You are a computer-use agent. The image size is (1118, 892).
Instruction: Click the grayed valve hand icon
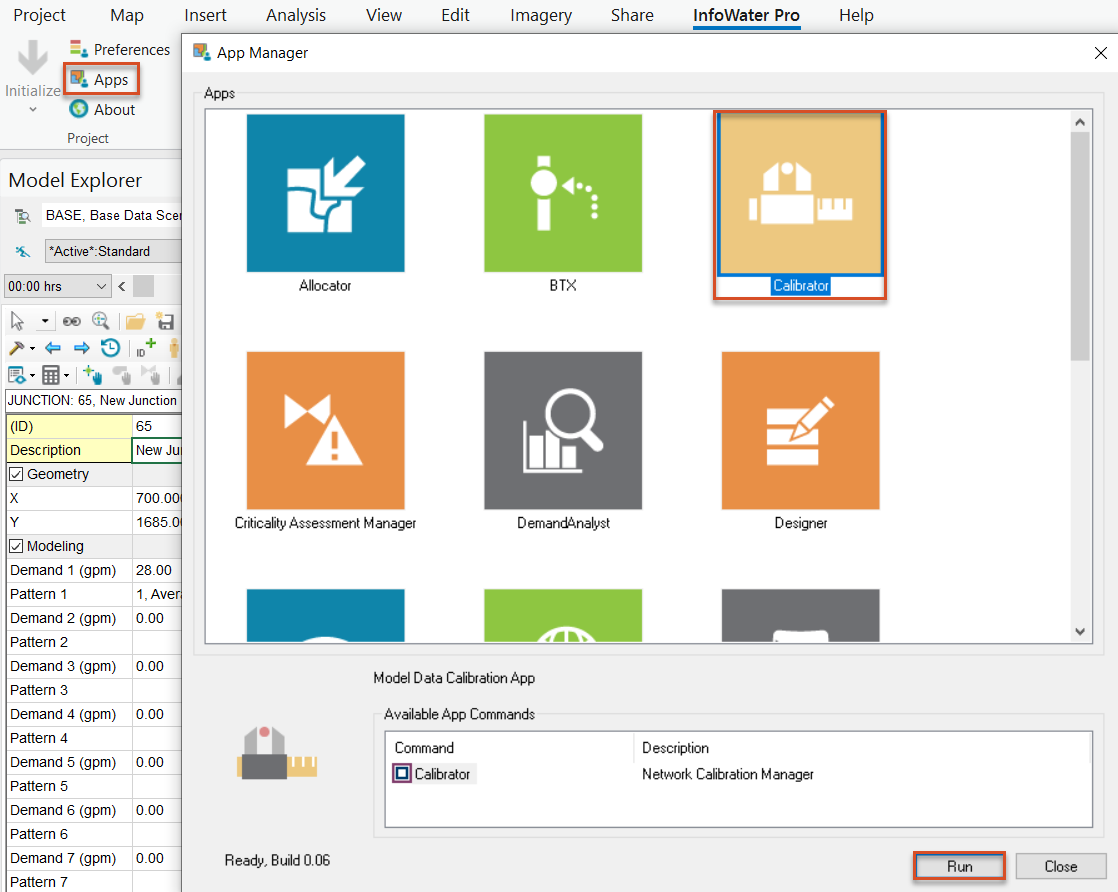[150, 374]
